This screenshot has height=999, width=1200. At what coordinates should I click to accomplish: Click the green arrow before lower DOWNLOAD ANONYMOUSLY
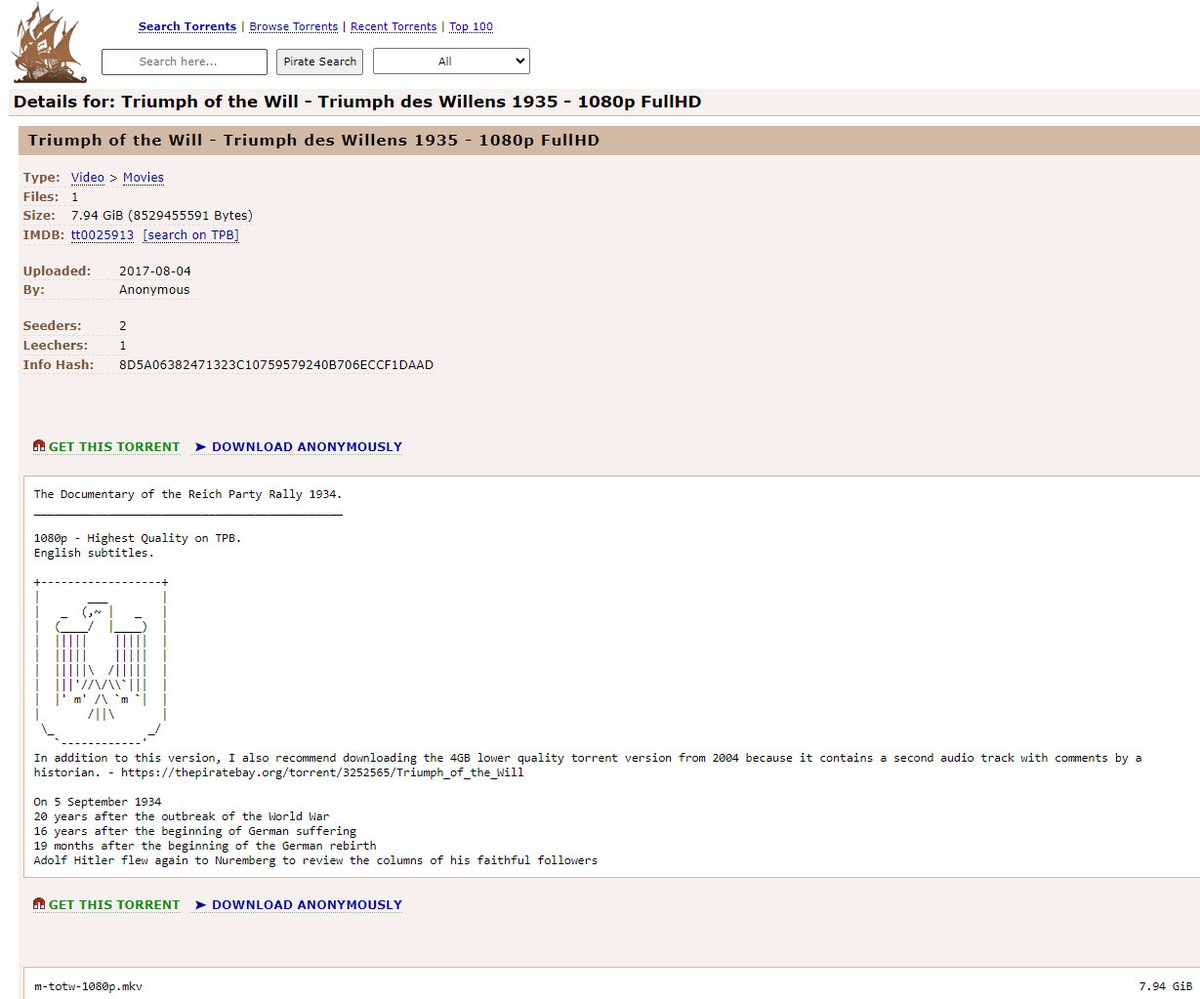coord(200,904)
